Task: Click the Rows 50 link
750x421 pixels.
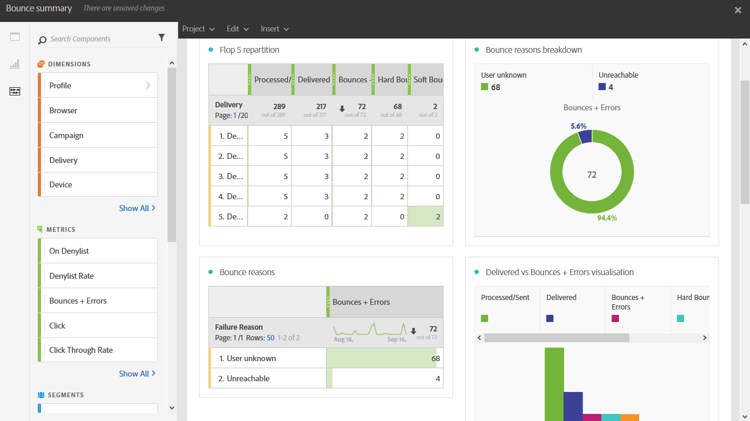Action: click(x=270, y=338)
